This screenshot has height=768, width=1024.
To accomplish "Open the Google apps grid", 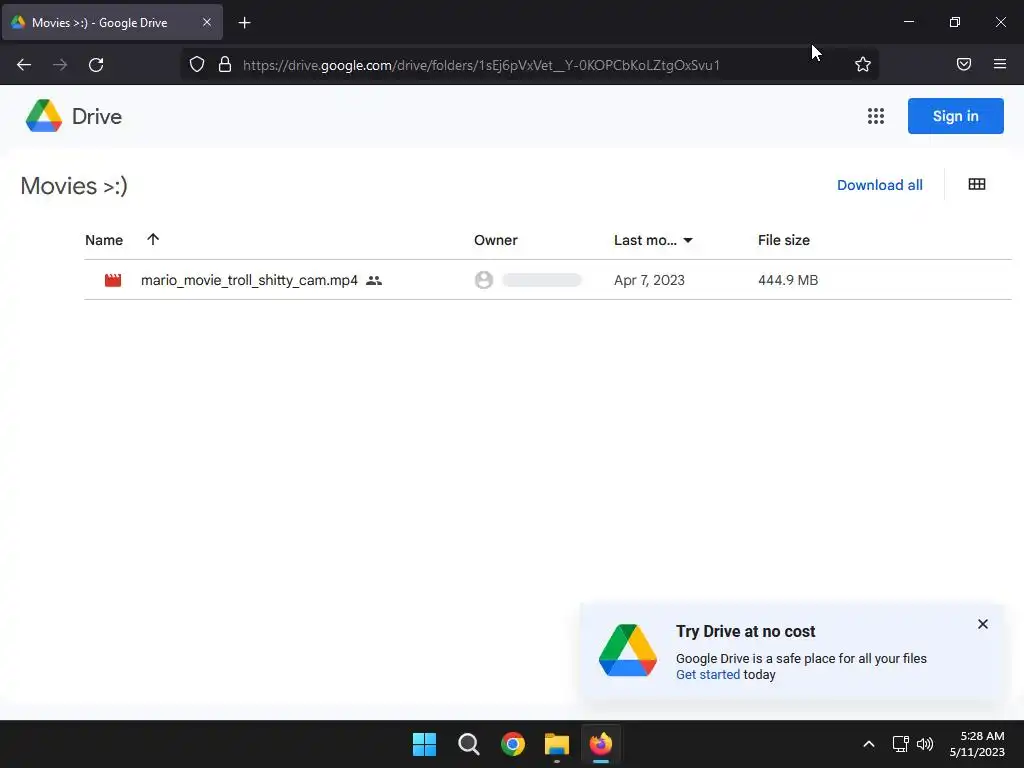I will tap(876, 116).
